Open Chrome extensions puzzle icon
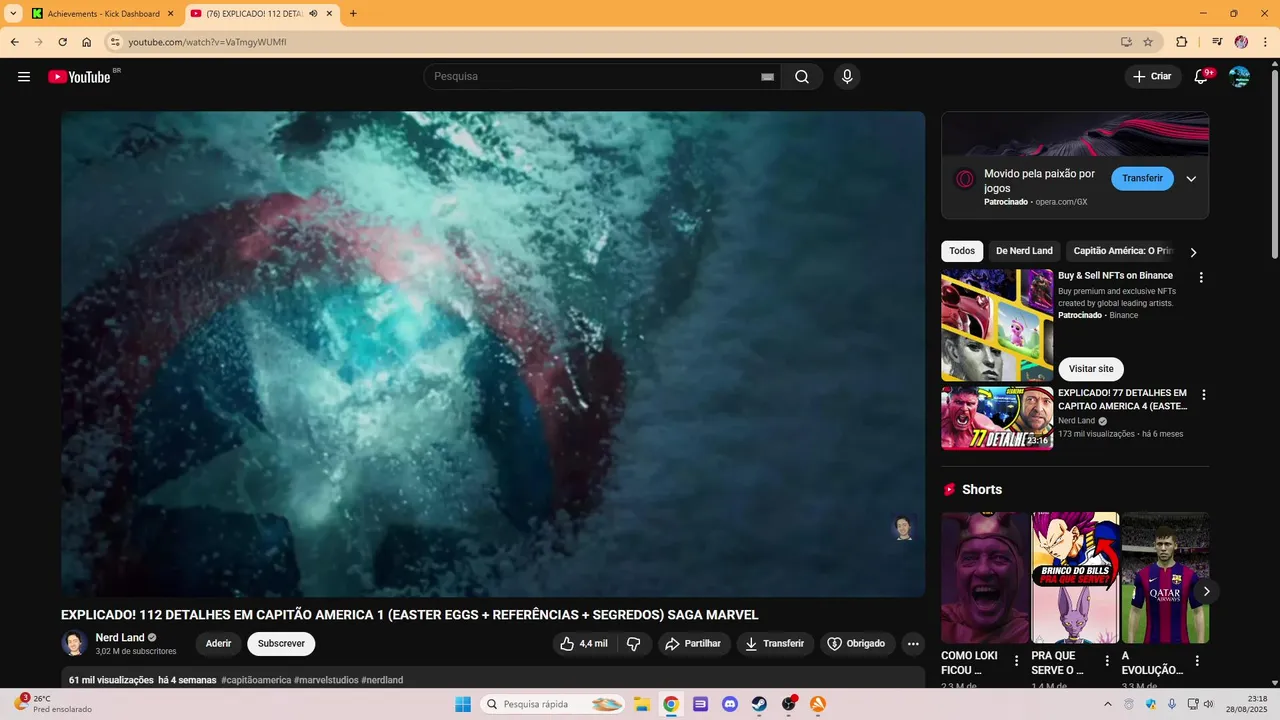1280x720 pixels. coord(1181,42)
